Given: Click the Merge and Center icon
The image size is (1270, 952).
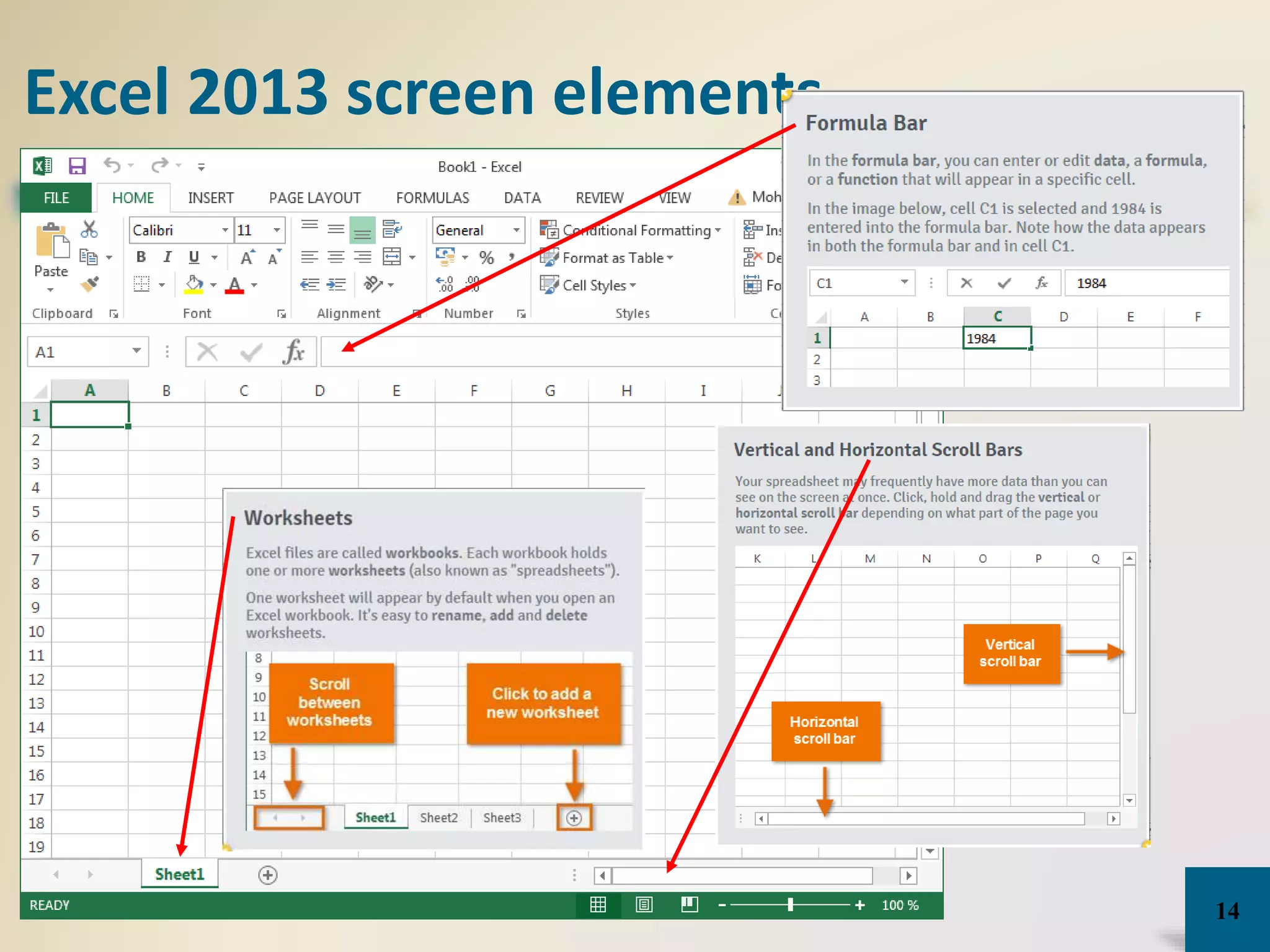Looking at the screenshot, I should point(392,257).
